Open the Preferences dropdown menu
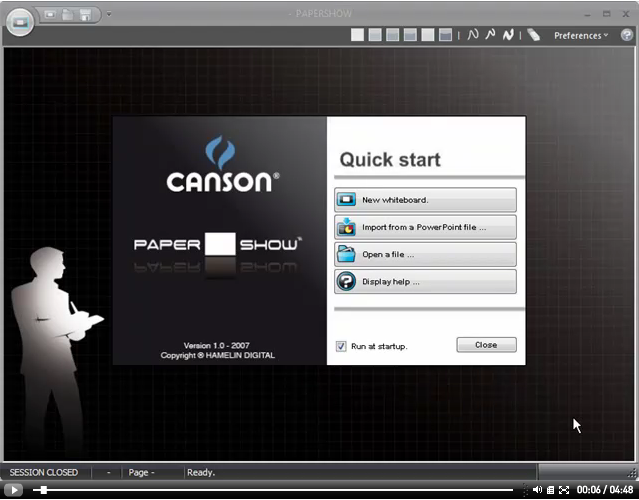Image resolution: width=639 pixels, height=500 pixels. (x=581, y=36)
